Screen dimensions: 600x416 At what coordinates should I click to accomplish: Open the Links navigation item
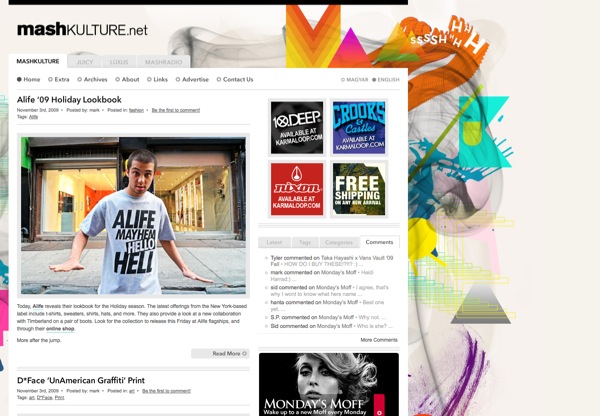(158, 79)
